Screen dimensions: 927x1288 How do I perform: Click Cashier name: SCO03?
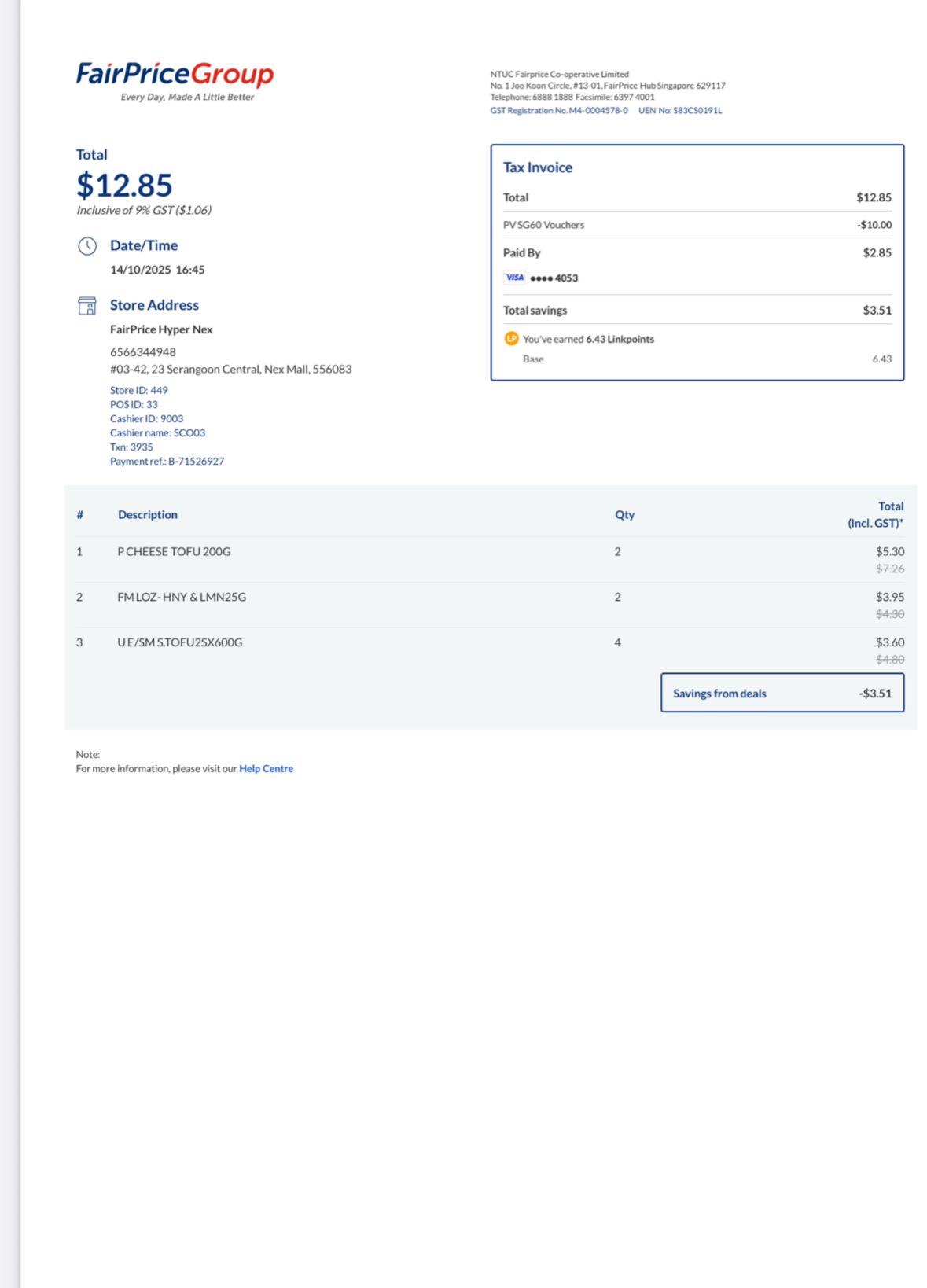157,432
